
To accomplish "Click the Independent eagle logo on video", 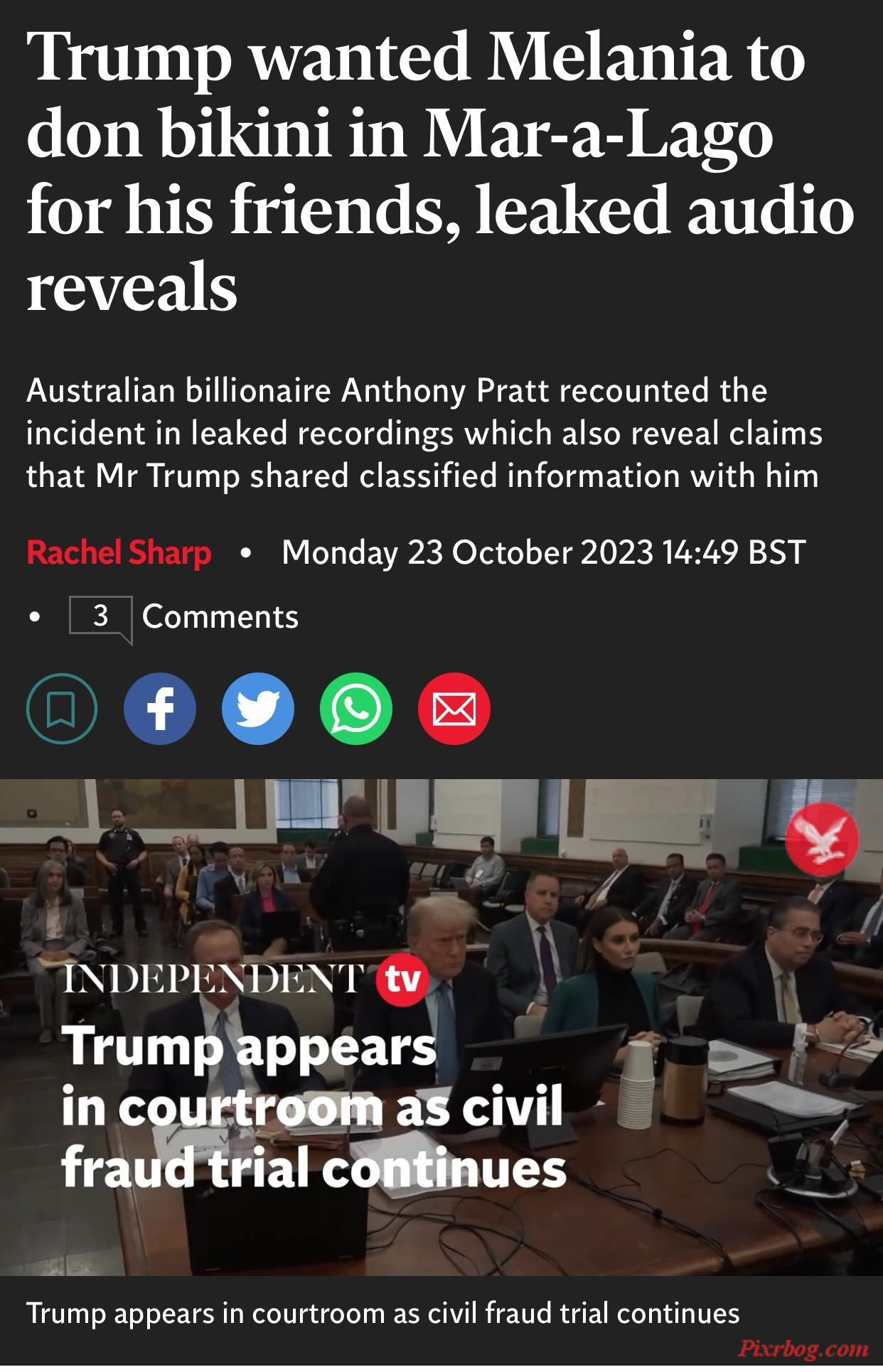I will point(823,840).
